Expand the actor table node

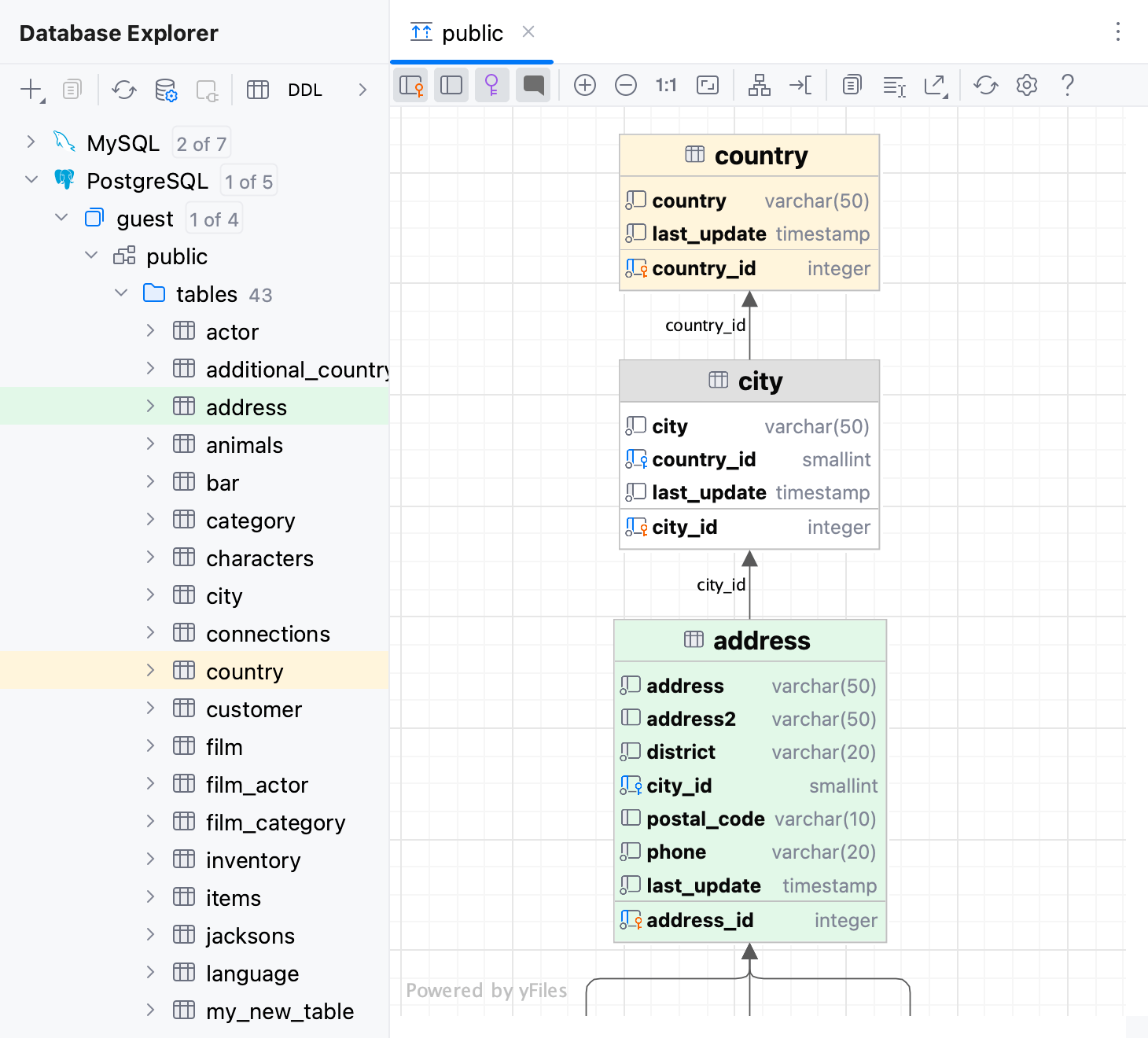click(x=150, y=331)
